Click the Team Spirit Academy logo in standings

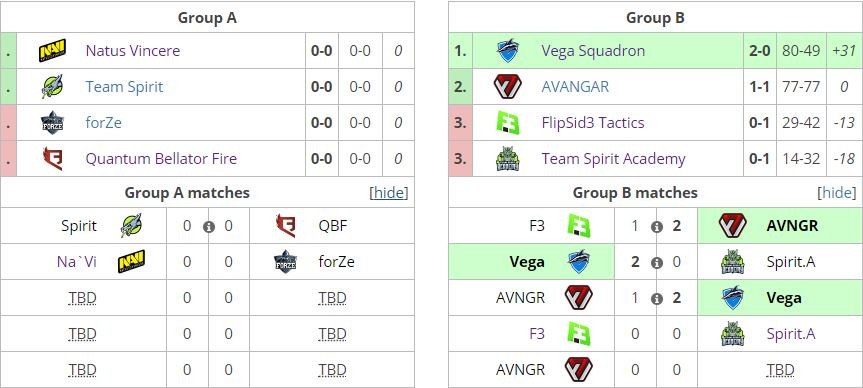pyautogui.click(x=507, y=159)
